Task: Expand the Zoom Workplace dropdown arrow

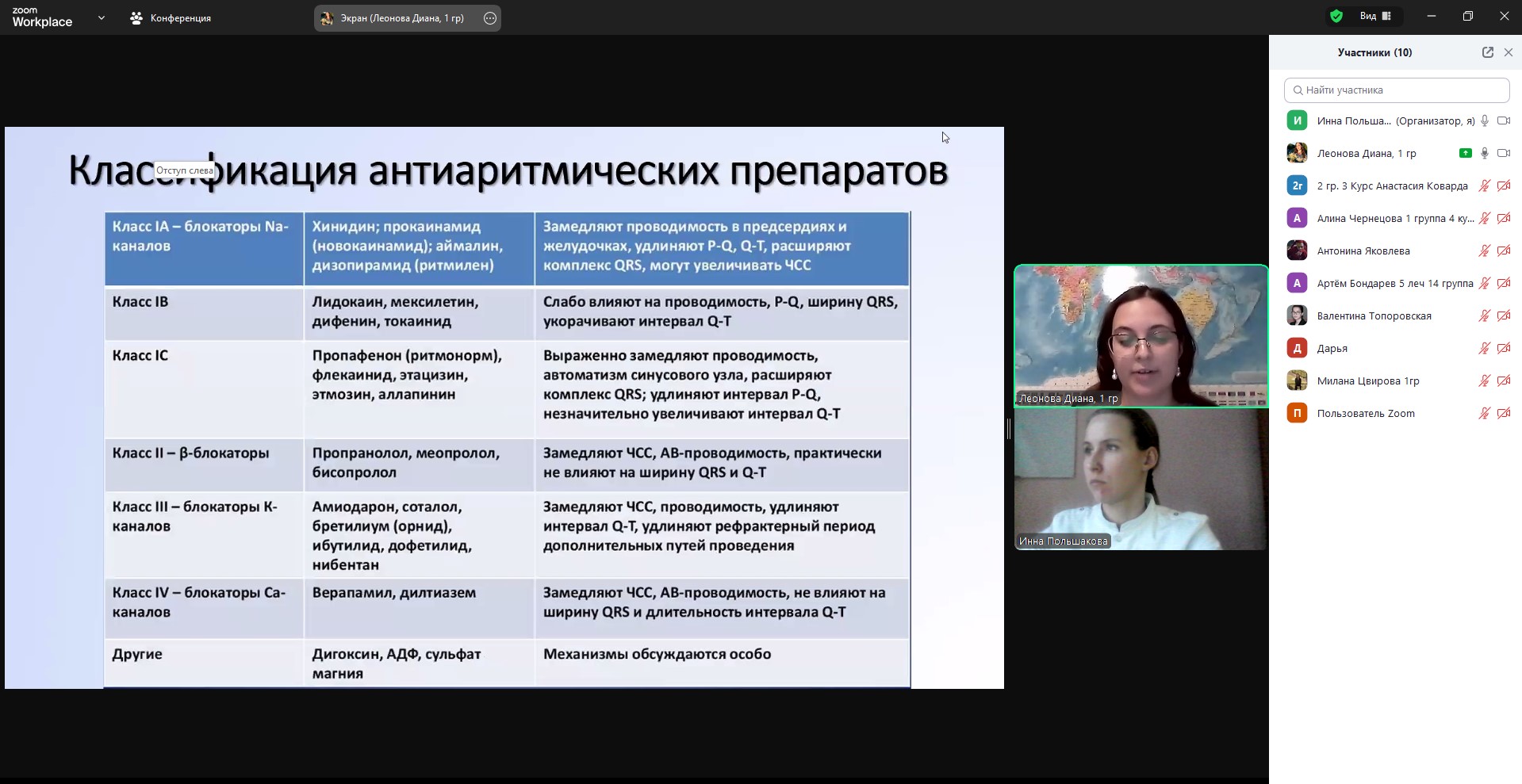Action: point(101,17)
